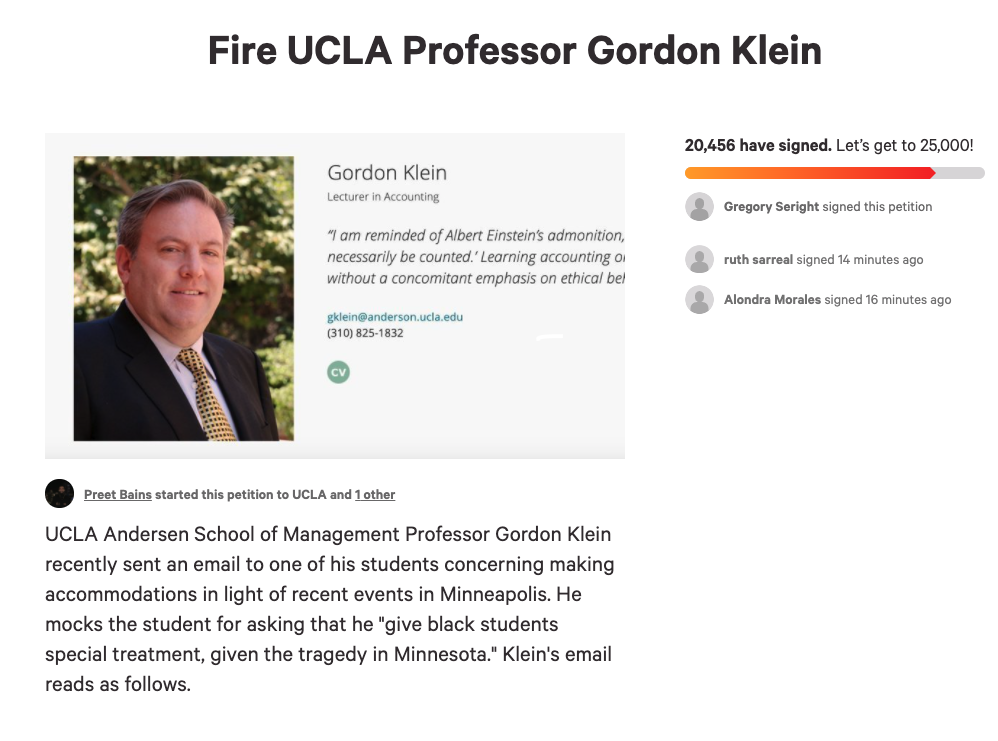Click the Lecturer in Accounting subtitle
Viewport: 998px width, 741px height.
point(383,197)
